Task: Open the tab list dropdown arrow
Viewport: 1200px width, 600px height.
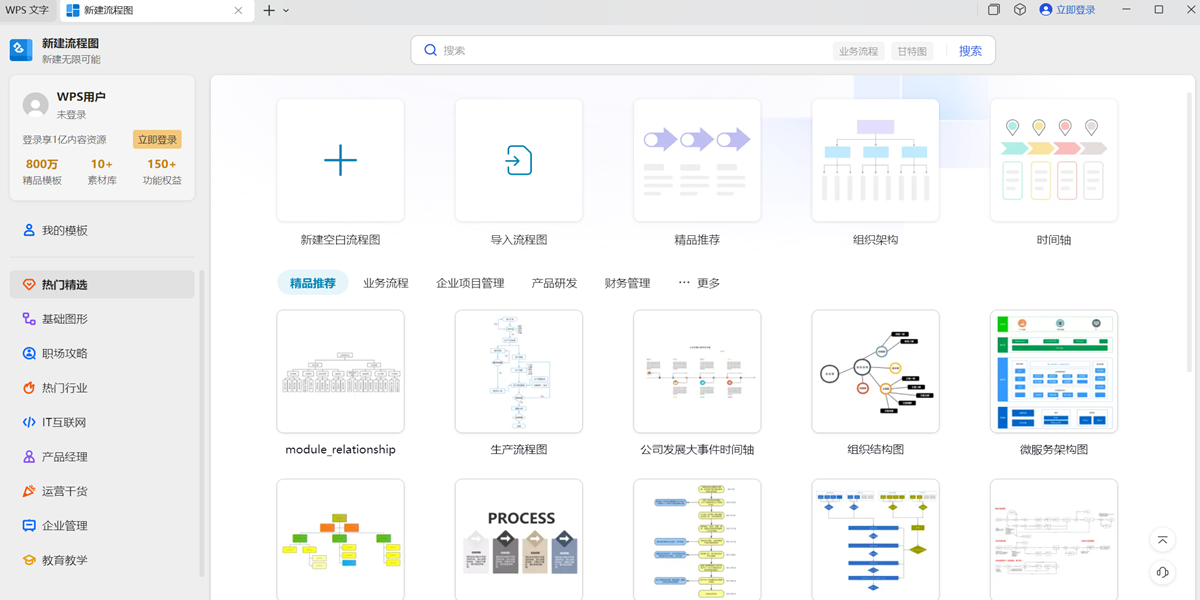Action: (286, 10)
